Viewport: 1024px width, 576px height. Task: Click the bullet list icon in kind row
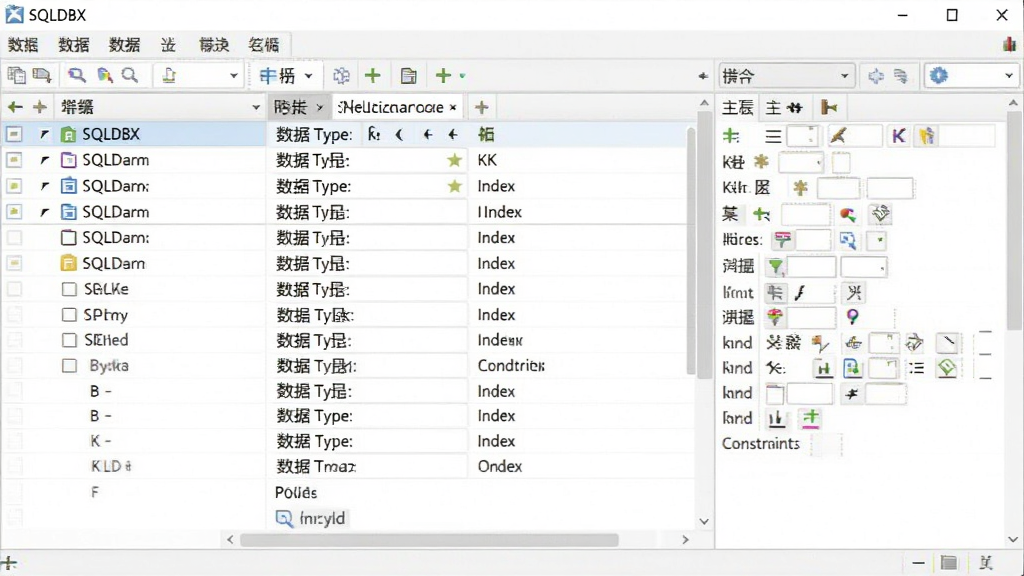917,368
